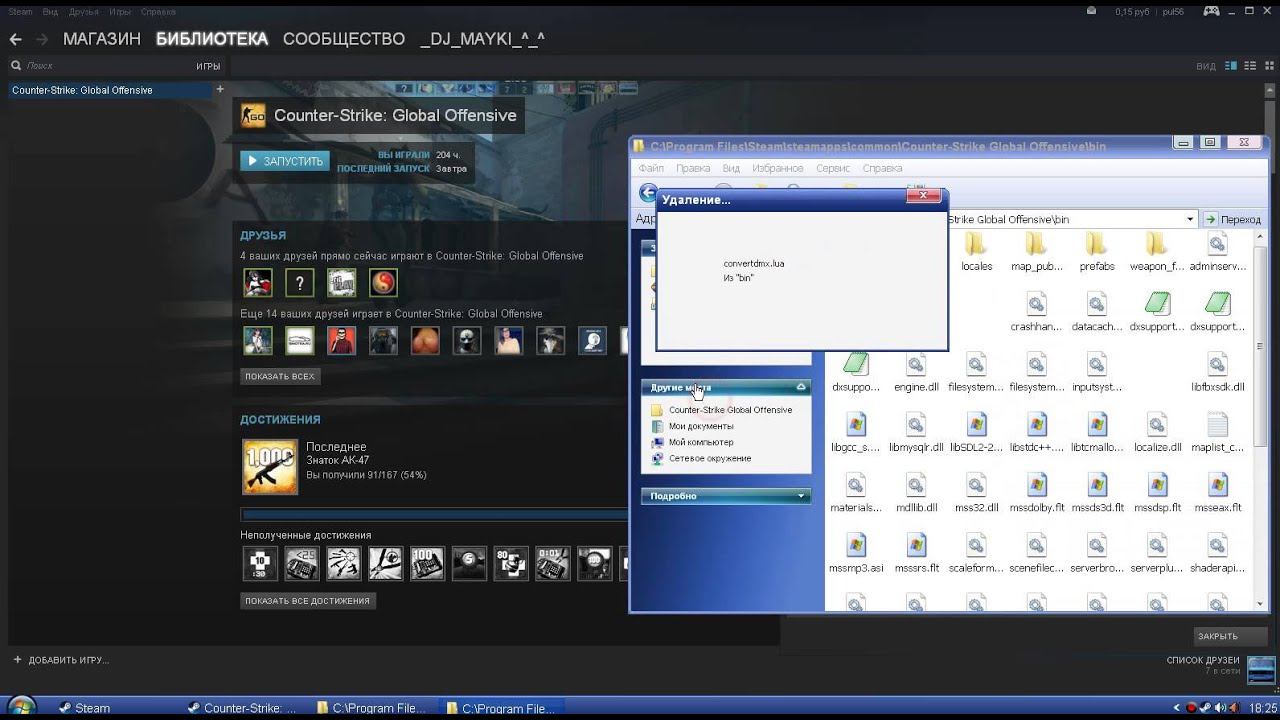Select the mssdolby.flt file
The height and width of the screenshot is (720, 1280).
tap(1036, 492)
